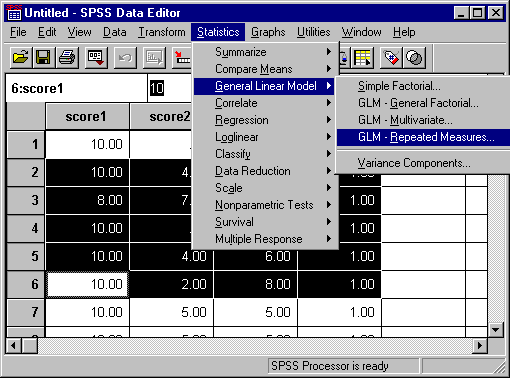The image size is (510, 378).
Task: Click the horizontal scrollbar left arrow
Action: tap(13, 345)
